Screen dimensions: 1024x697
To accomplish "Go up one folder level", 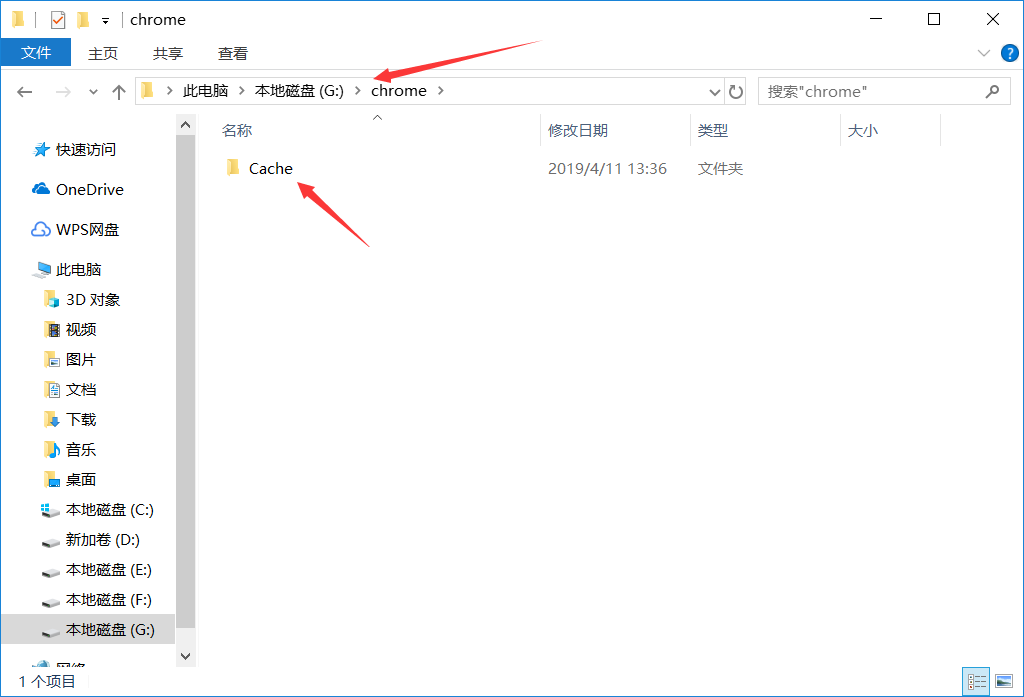I will 119,92.
